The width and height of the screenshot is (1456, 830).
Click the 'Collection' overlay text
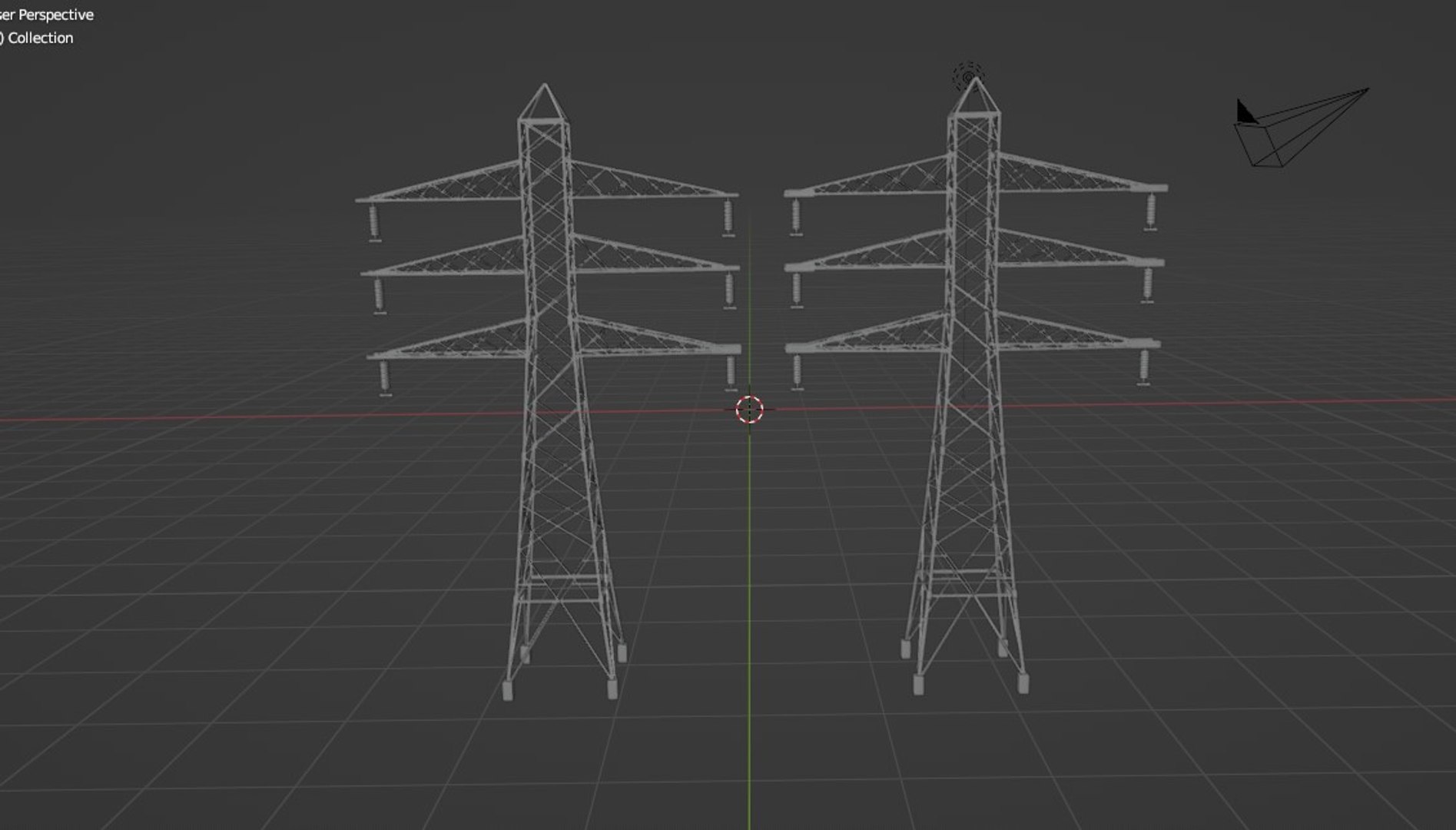[x=40, y=38]
